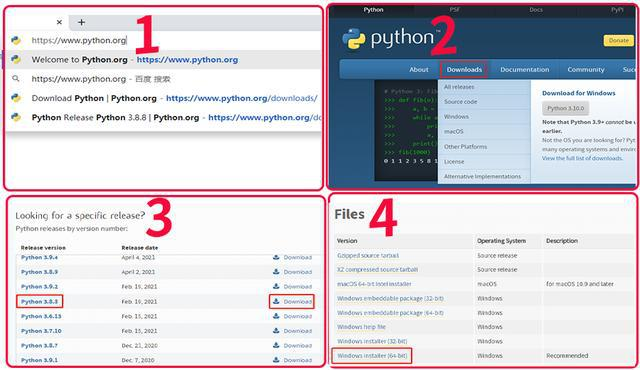
Task: Open the Python 3.9.1 release link
Action: (39, 361)
